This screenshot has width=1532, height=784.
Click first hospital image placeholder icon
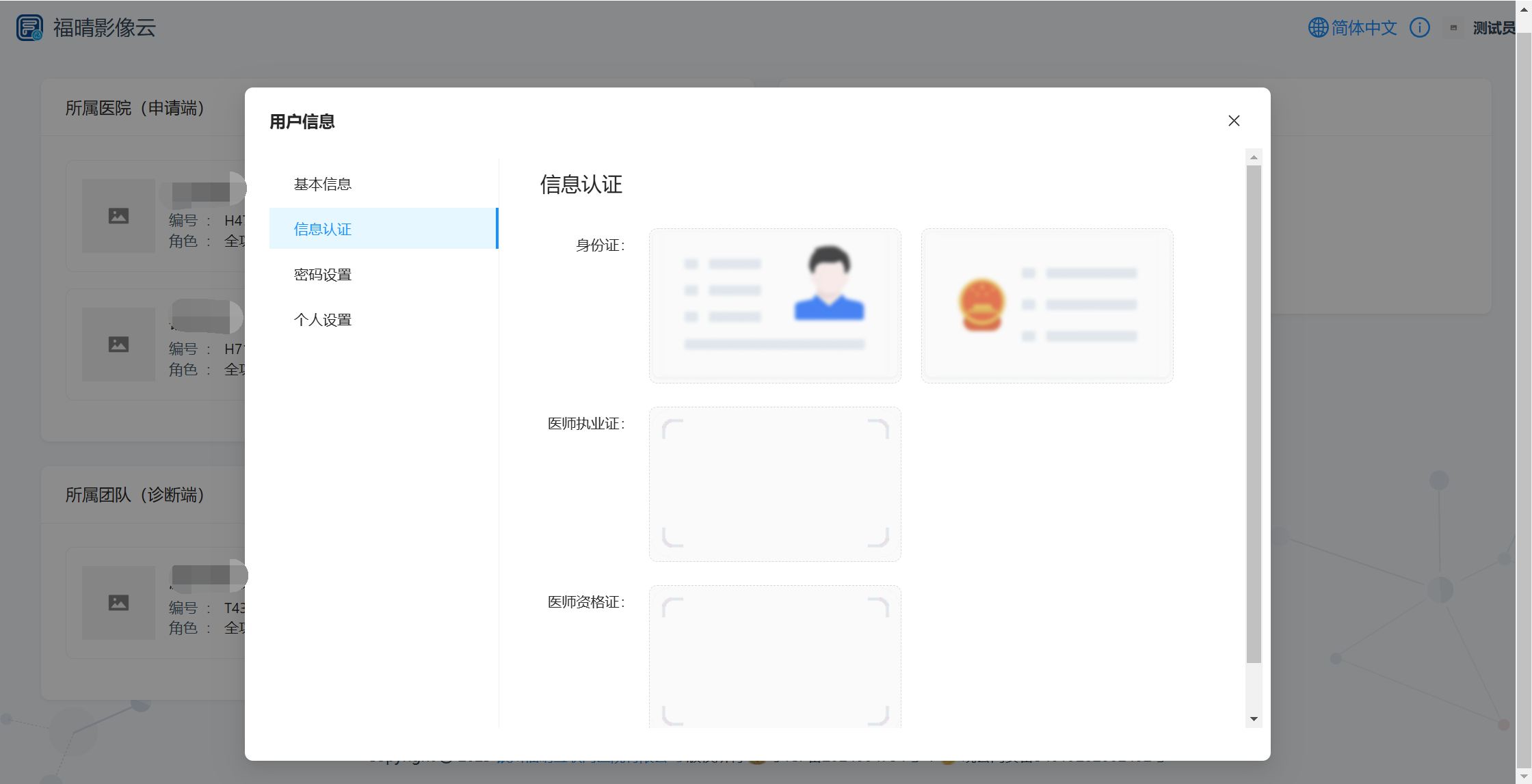click(x=118, y=216)
